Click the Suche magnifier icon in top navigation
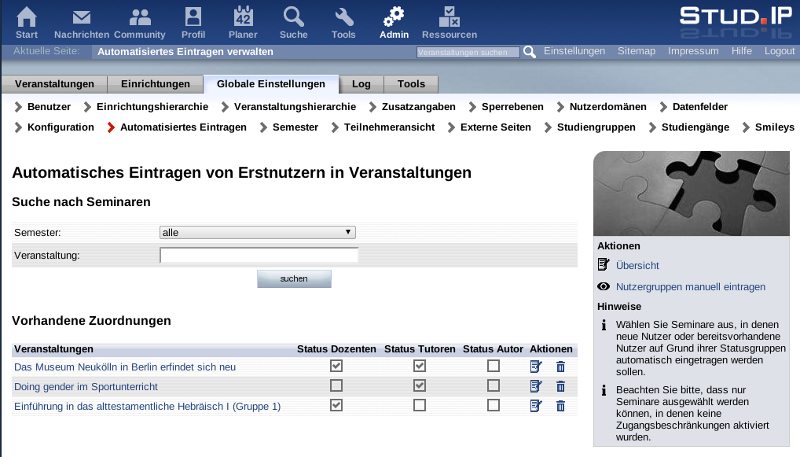Viewport: 800px width, 457px height. (x=293, y=17)
